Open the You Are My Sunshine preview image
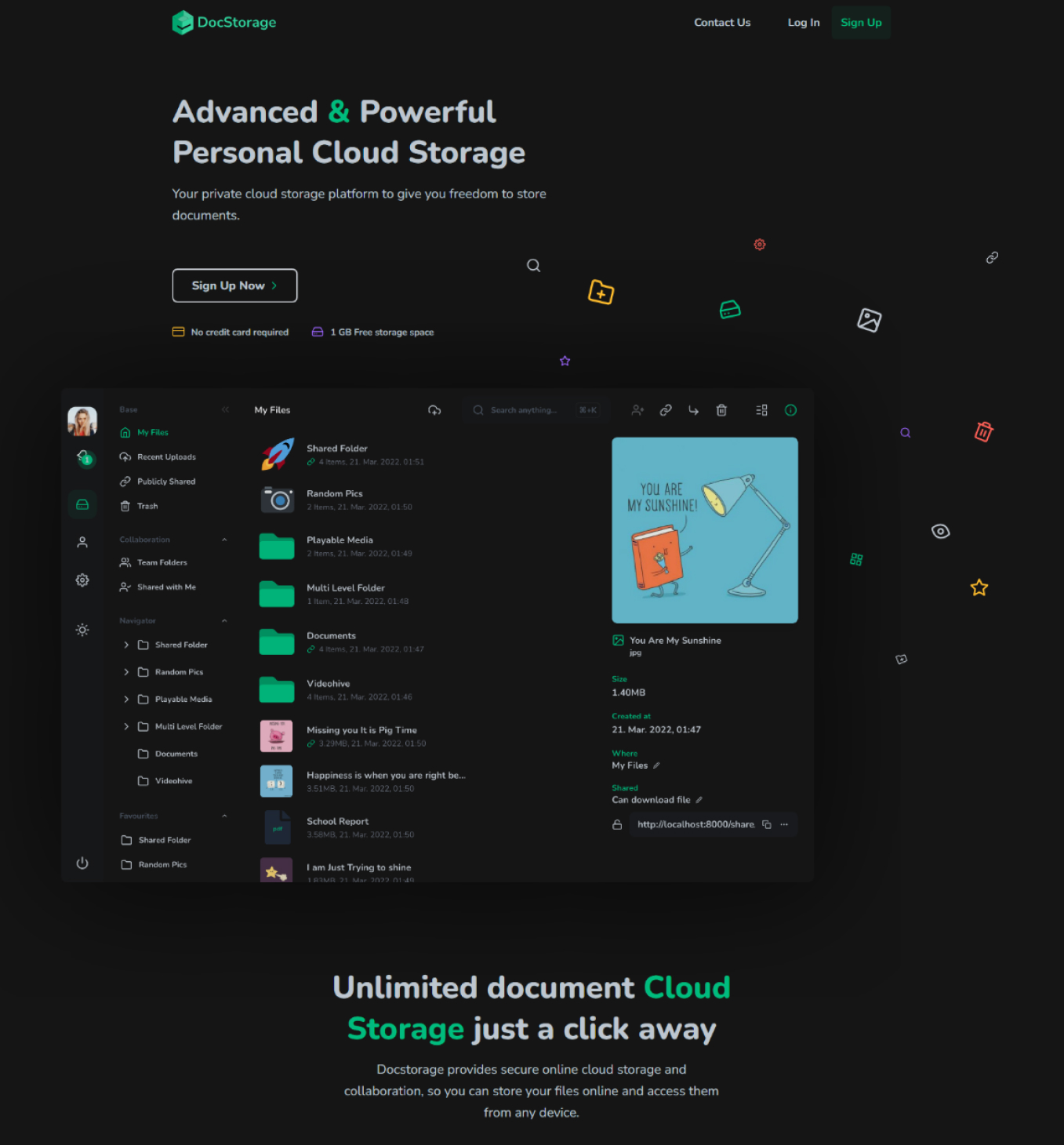1064x1145 pixels. pos(704,530)
